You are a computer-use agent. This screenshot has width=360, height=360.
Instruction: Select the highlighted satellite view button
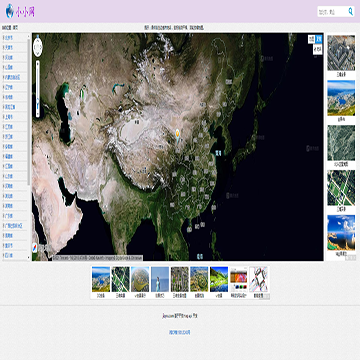click(319, 39)
